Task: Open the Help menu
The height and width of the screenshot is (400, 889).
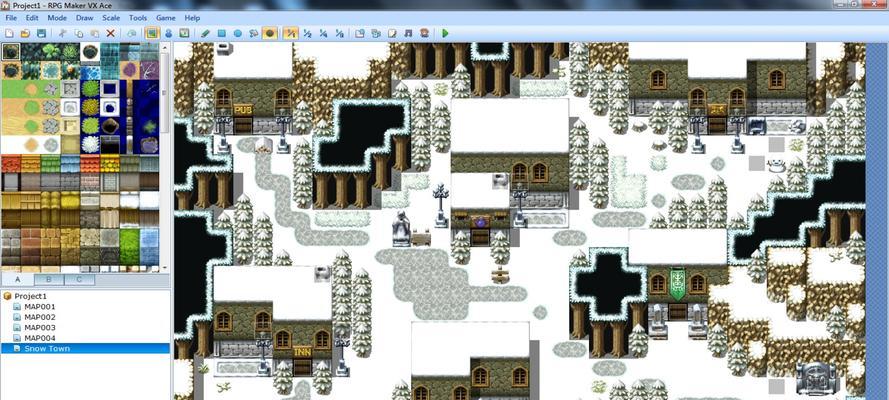Action: coord(192,18)
